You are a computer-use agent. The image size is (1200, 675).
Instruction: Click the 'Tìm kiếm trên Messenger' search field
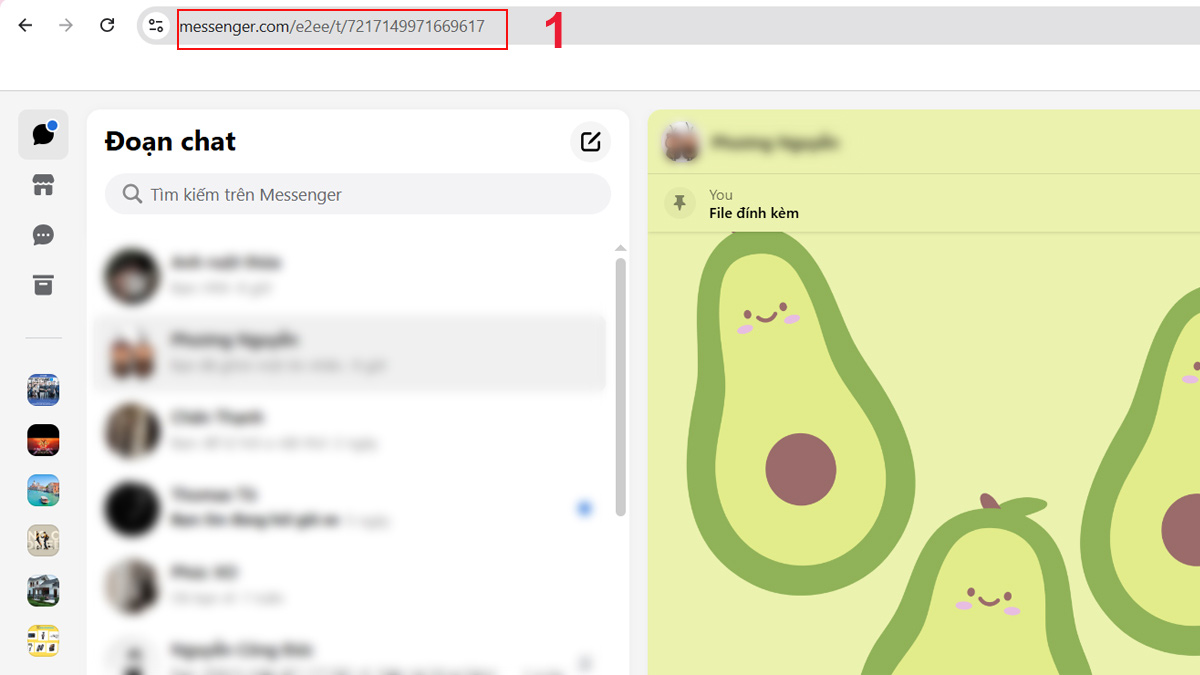357,194
